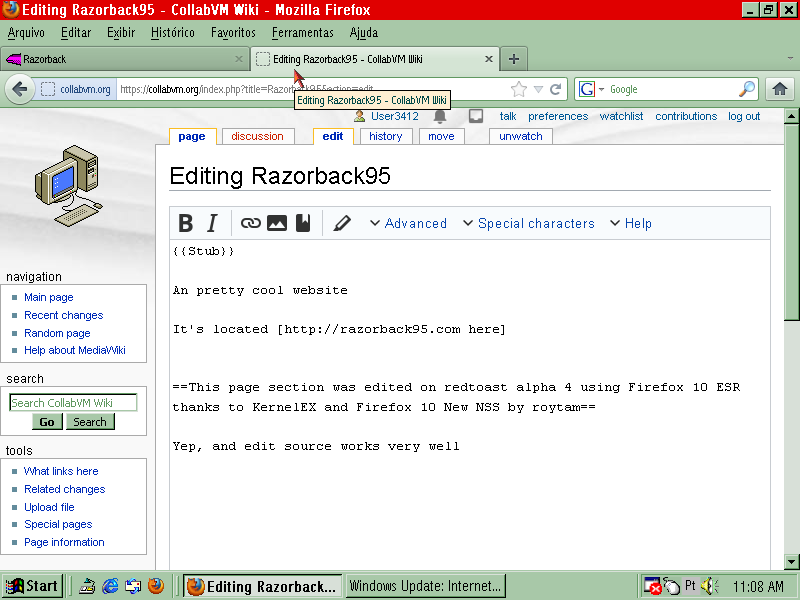Open the browser home page icon

pyautogui.click(x=780, y=89)
